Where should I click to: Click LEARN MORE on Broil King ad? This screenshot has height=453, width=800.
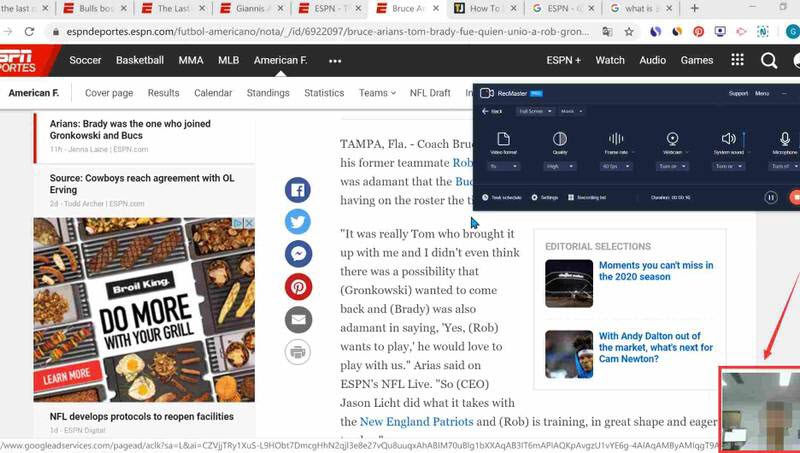[x=65, y=376]
